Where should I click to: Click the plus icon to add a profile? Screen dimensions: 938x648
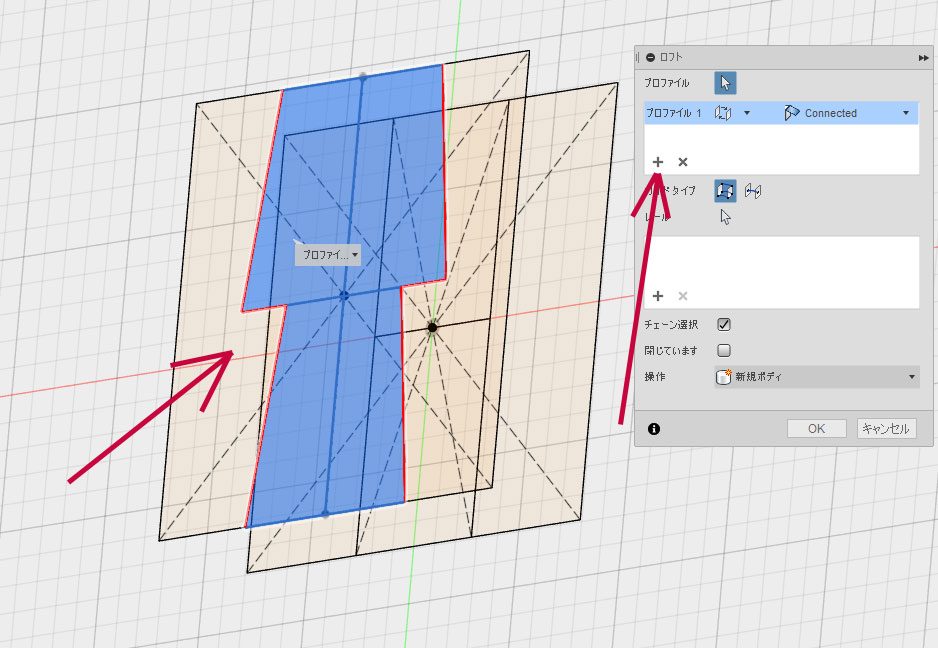658,162
